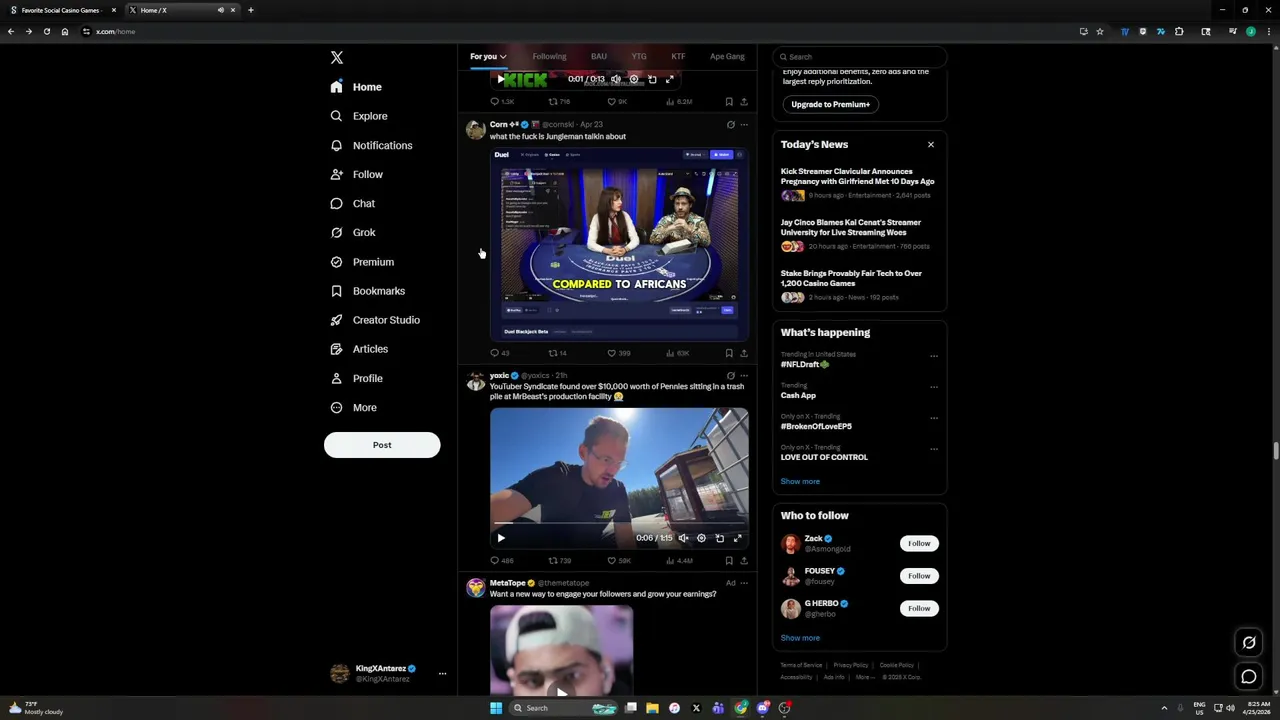Open floating chat messages button
The height and width of the screenshot is (720, 1280).
point(1249,677)
